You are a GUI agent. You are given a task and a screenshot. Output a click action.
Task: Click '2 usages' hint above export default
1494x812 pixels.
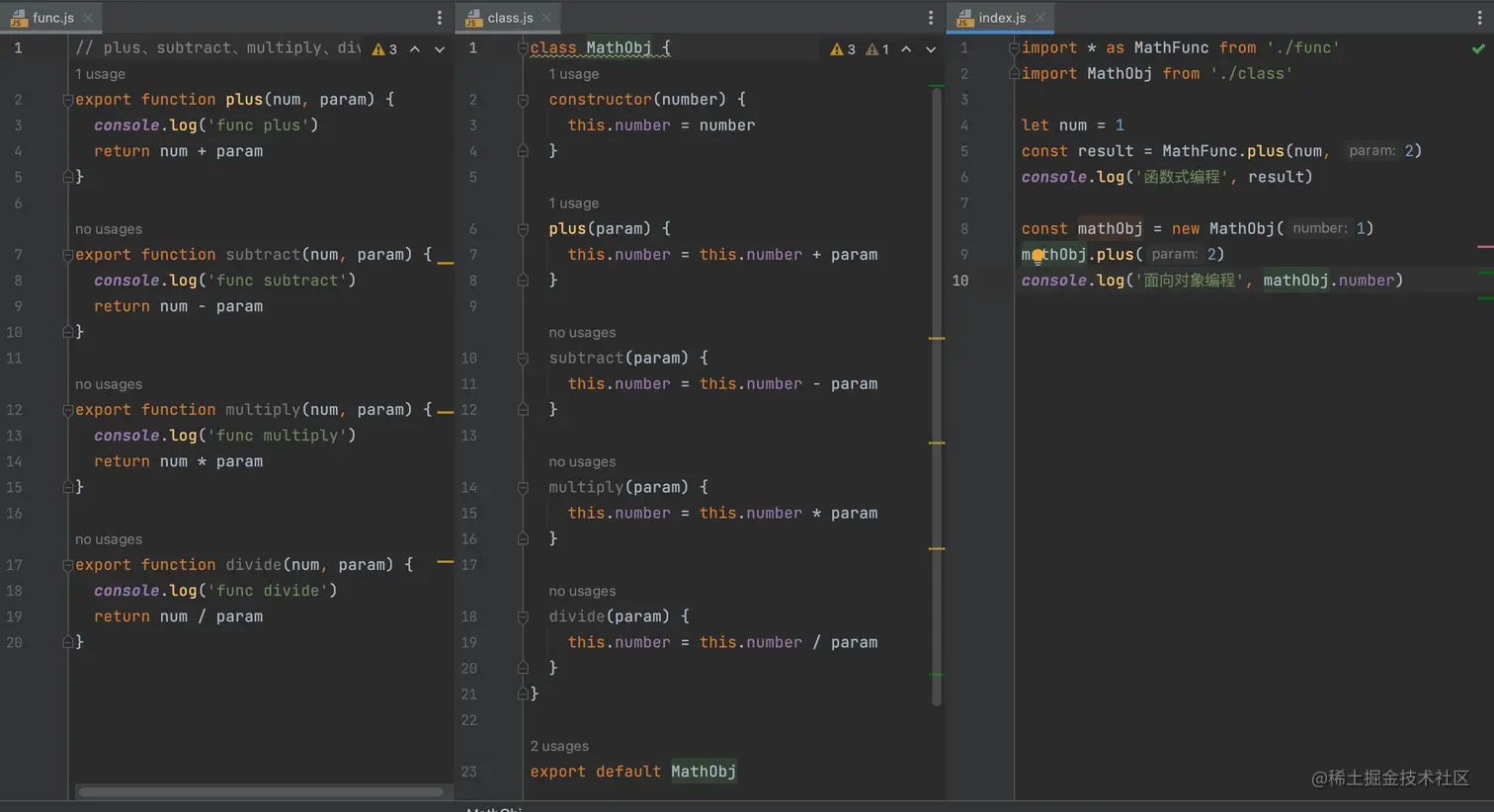[559, 746]
